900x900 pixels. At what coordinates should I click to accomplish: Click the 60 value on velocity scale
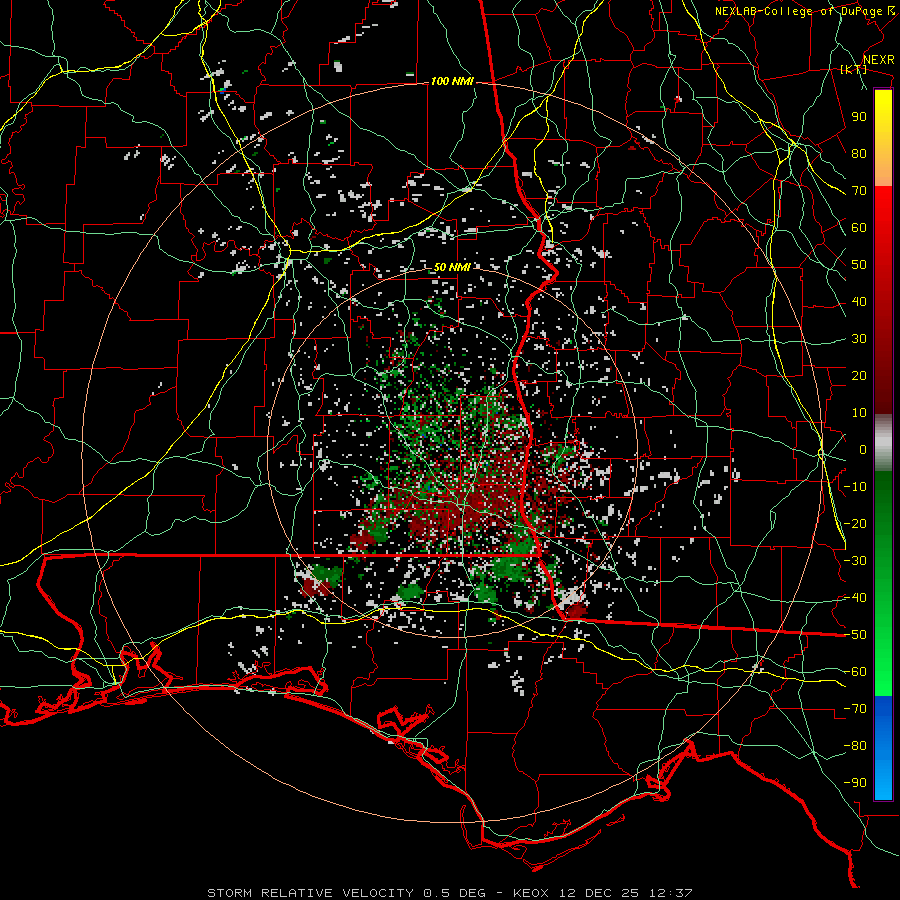(x=859, y=228)
